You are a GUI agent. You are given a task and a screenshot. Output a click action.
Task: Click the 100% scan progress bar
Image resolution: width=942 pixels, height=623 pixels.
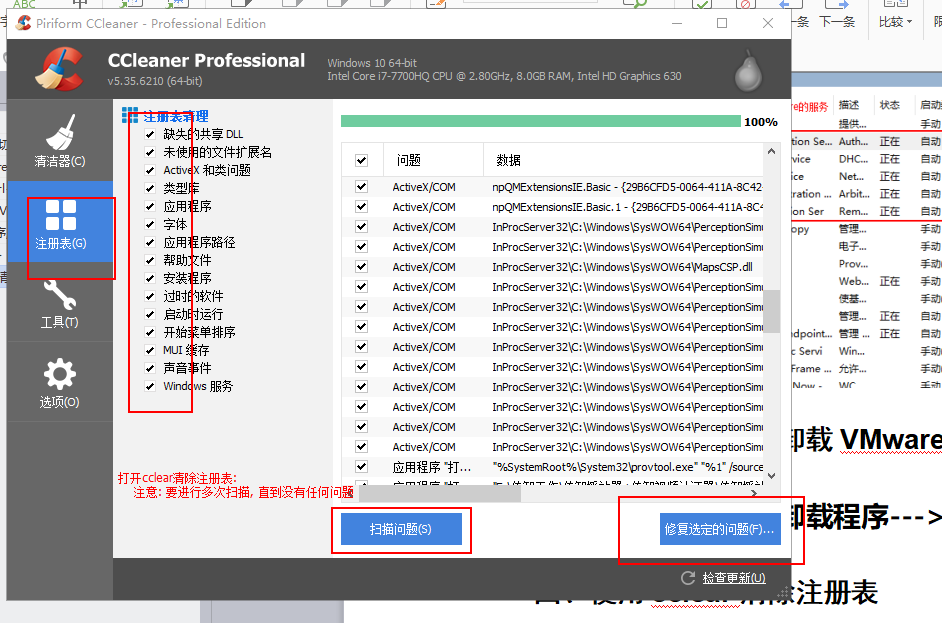[541, 121]
